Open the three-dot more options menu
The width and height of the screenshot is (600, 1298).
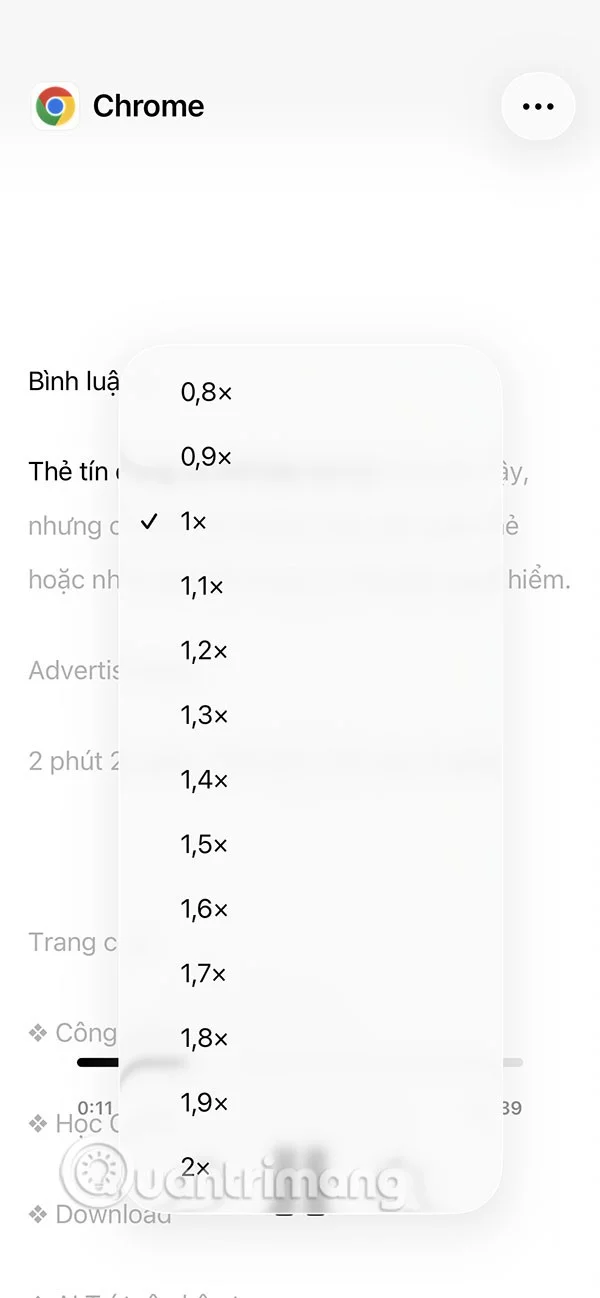[538, 105]
